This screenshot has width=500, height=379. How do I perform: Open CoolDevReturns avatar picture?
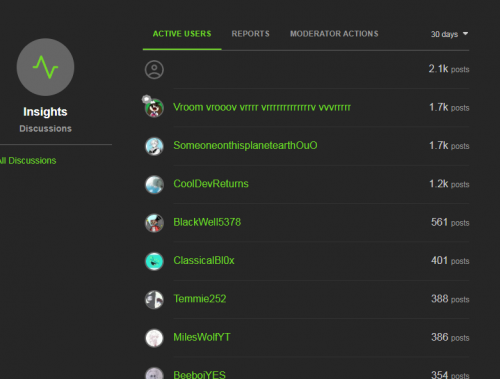pyautogui.click(x=154, y=184)
